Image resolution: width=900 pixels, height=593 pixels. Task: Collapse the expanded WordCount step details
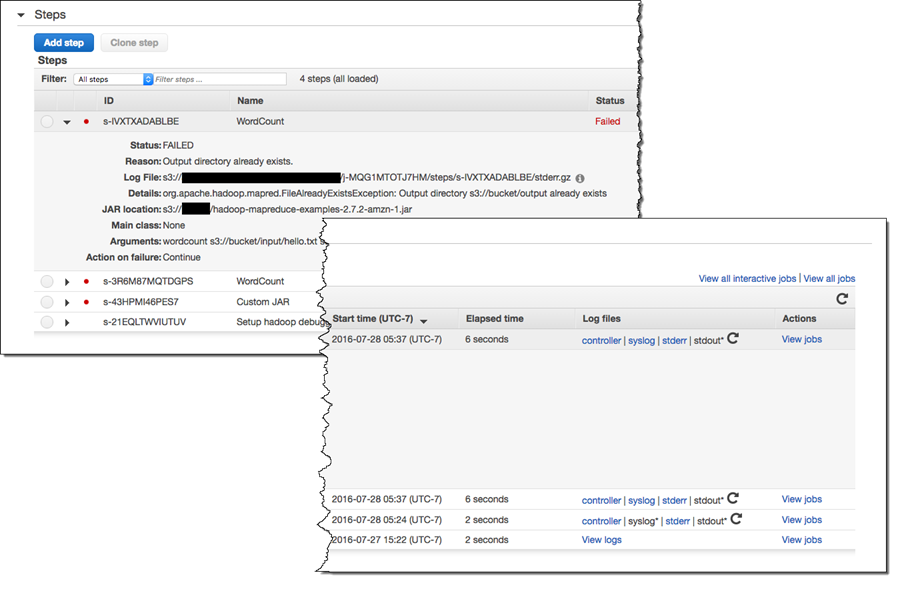[x=67, y=122]
